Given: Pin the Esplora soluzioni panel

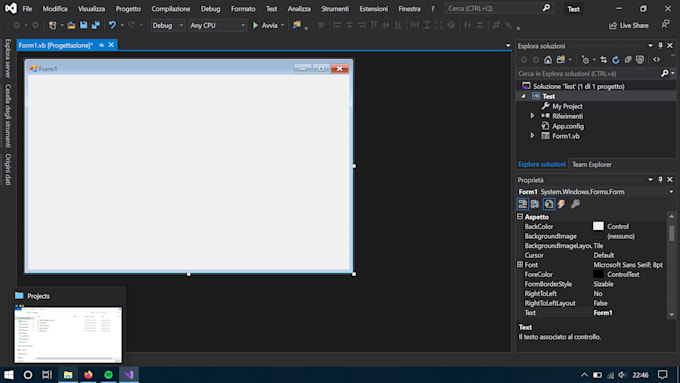Looking at the screenshot, I should point(660,46).
